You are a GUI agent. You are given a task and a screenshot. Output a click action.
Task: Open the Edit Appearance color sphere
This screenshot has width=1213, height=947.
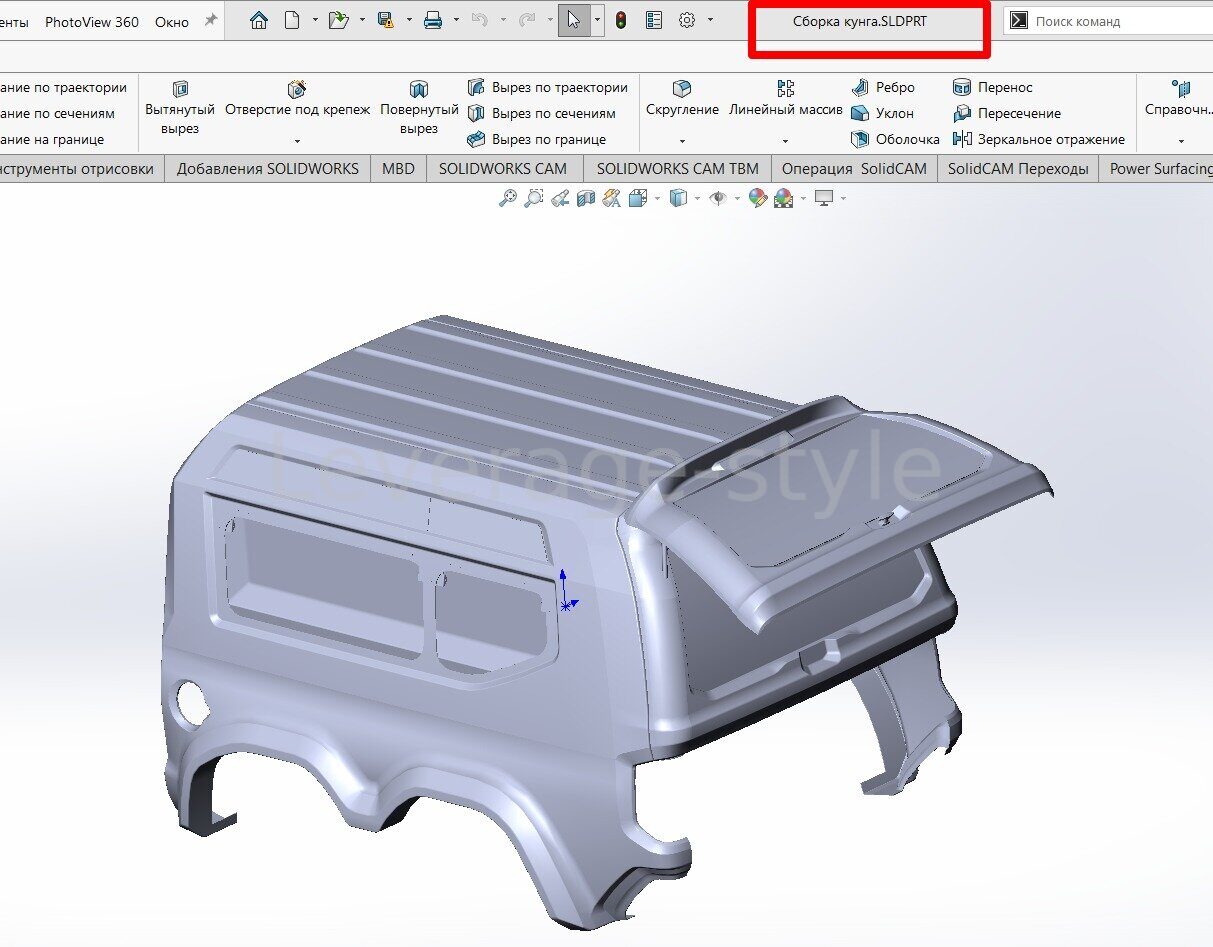tap(757, 199)
